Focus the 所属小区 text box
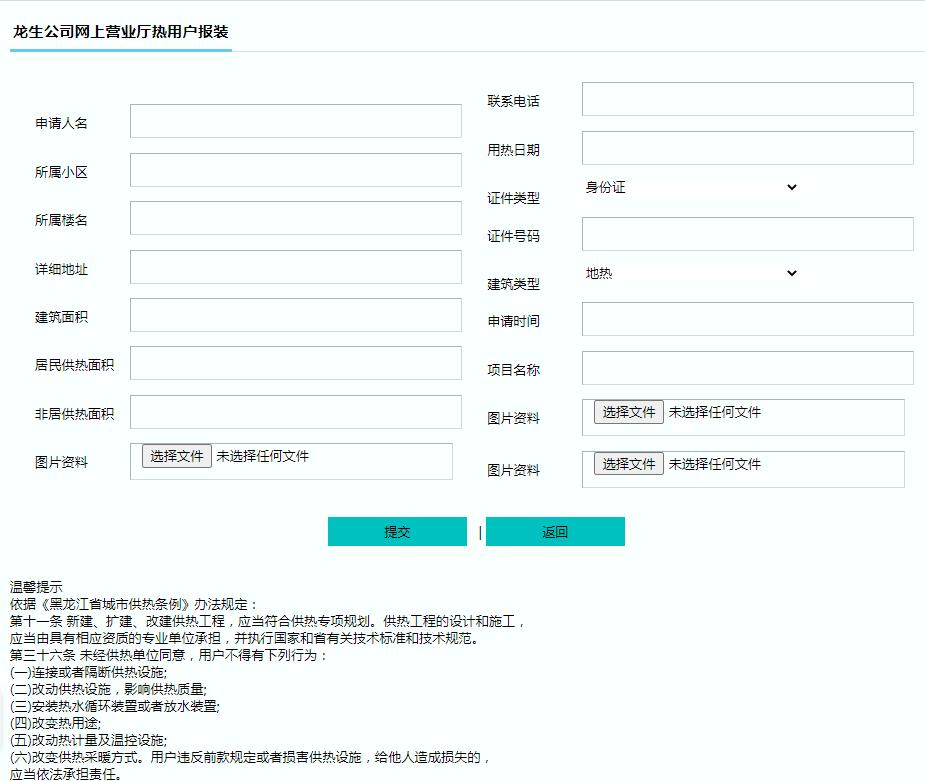The width and height of the screenshot is (925, 781). [295, 170]
